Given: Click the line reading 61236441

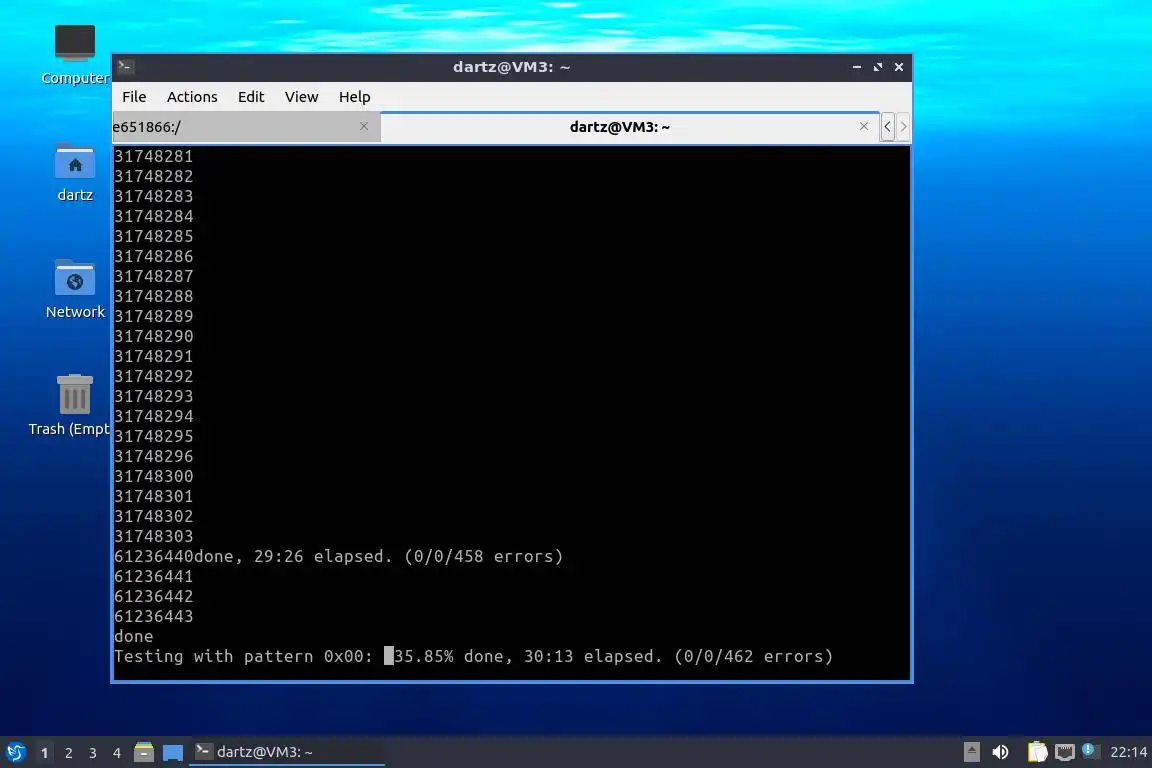Looking at the screenshot, I should pos(154,576).
